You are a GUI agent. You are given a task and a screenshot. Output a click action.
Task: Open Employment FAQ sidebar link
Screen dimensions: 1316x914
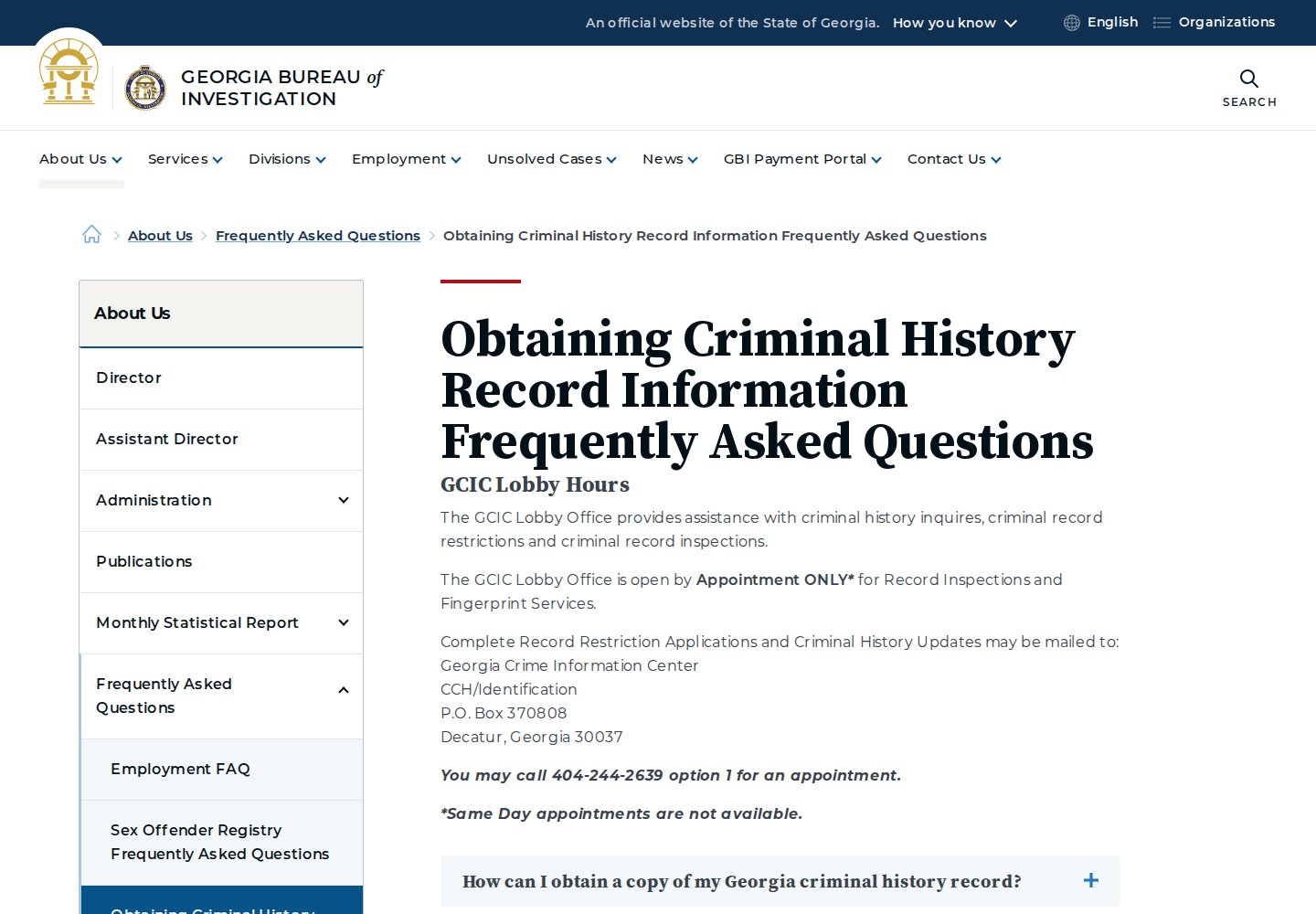click(222, 770)
